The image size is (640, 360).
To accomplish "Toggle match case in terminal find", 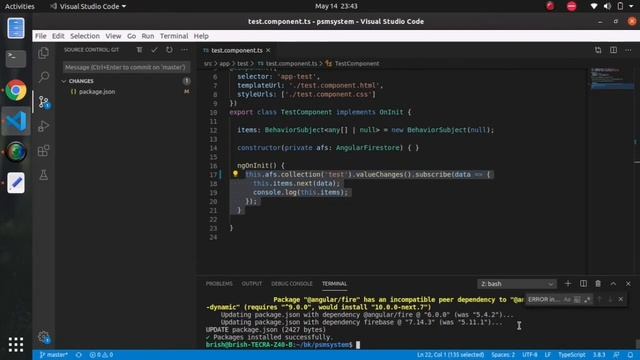I will point(567,300).
